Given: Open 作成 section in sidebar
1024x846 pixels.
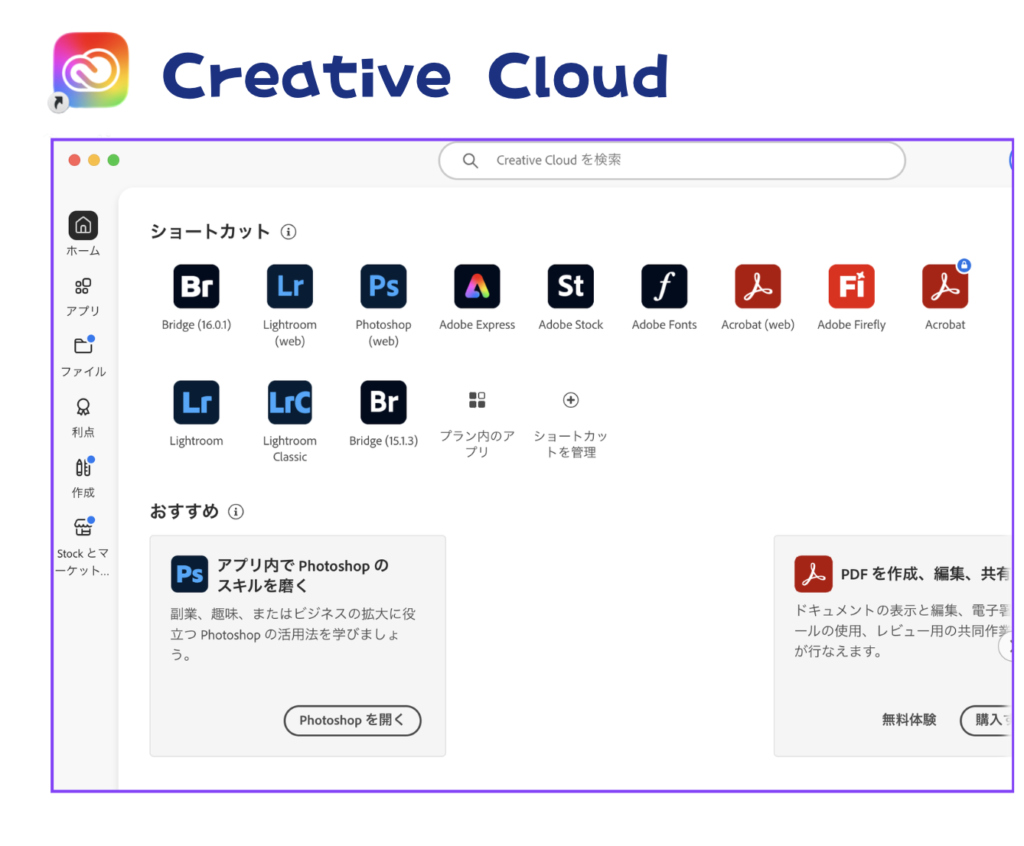Looking at the screenshot, I should [x=83, y=469].
